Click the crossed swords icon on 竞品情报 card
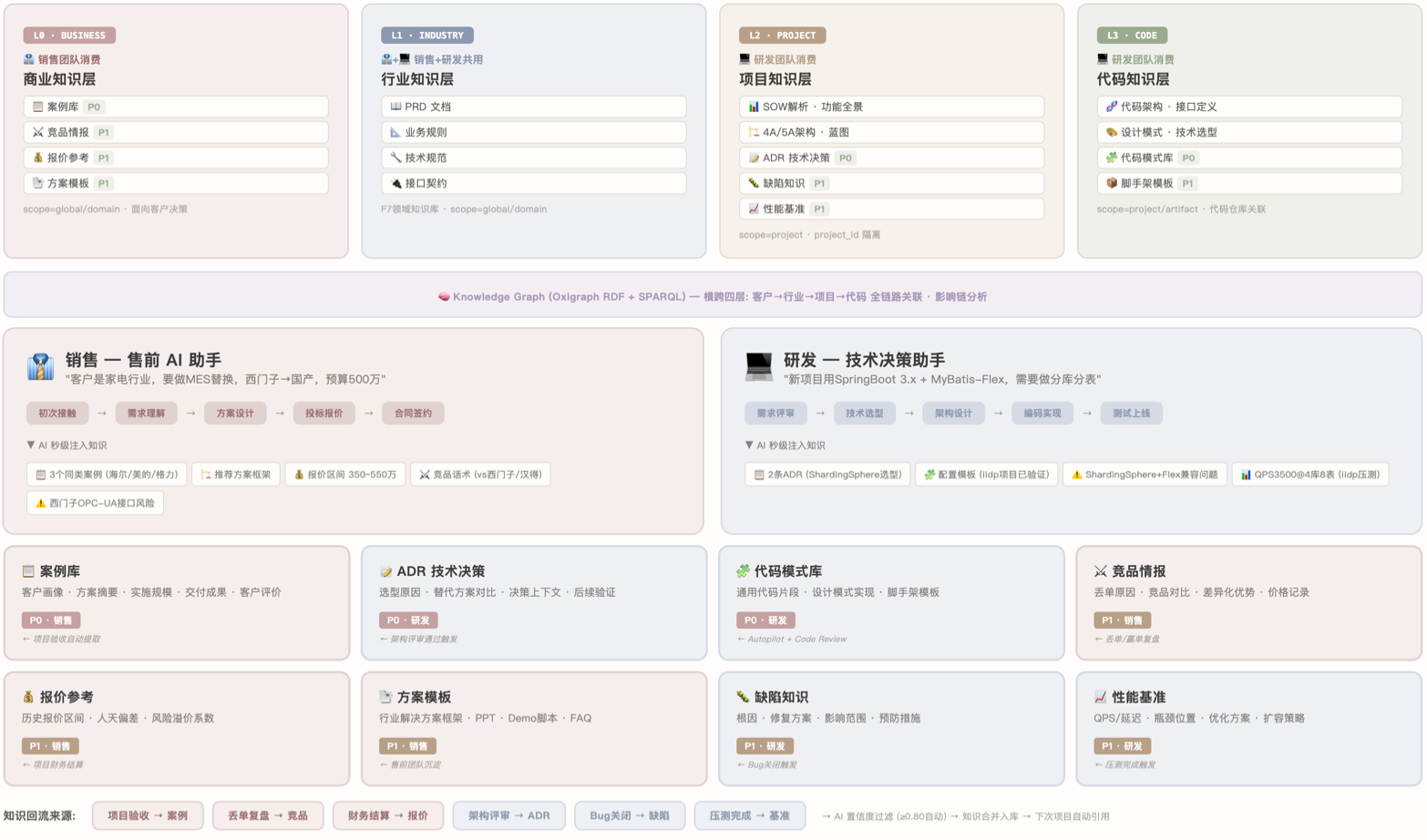Screen dimensions: 1427x840 click(x=1100, y=571)
